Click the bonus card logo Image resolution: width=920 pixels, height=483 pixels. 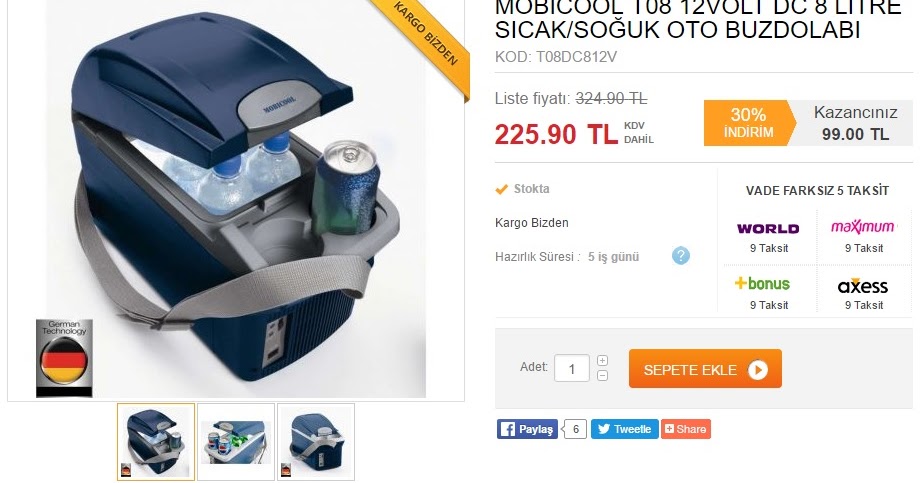pos(762,283)
